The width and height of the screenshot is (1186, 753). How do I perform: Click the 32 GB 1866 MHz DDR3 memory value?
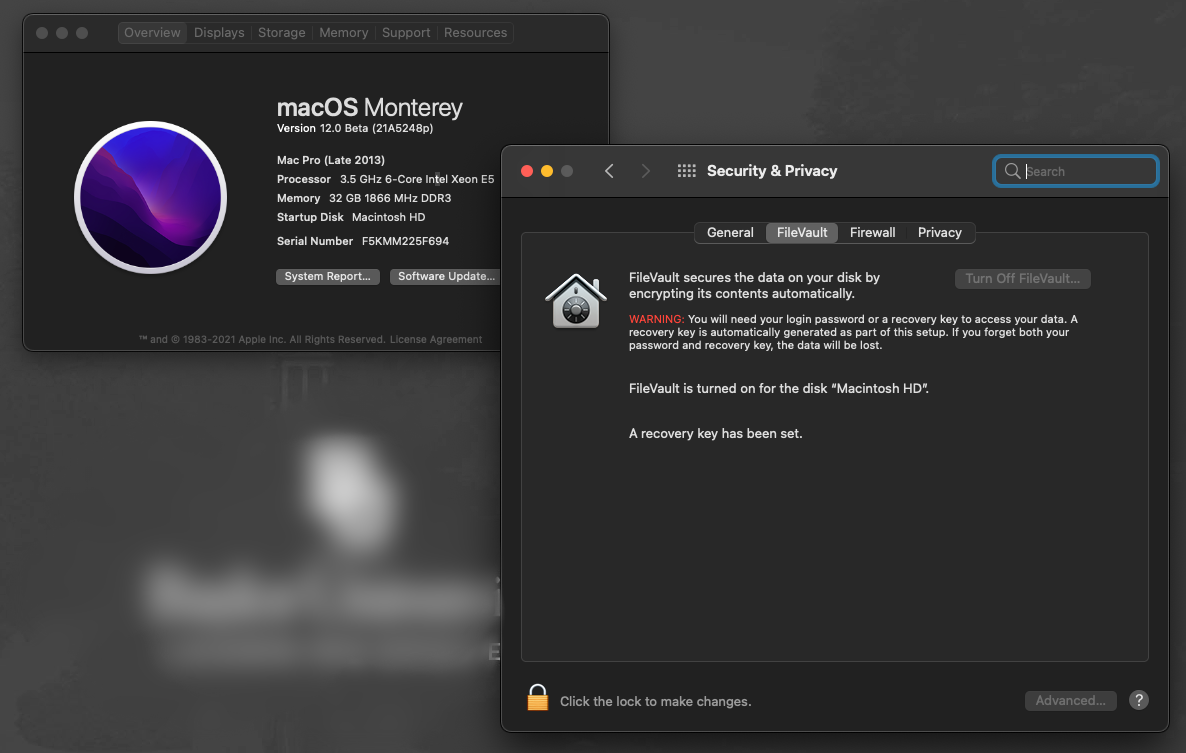(390, 198)
